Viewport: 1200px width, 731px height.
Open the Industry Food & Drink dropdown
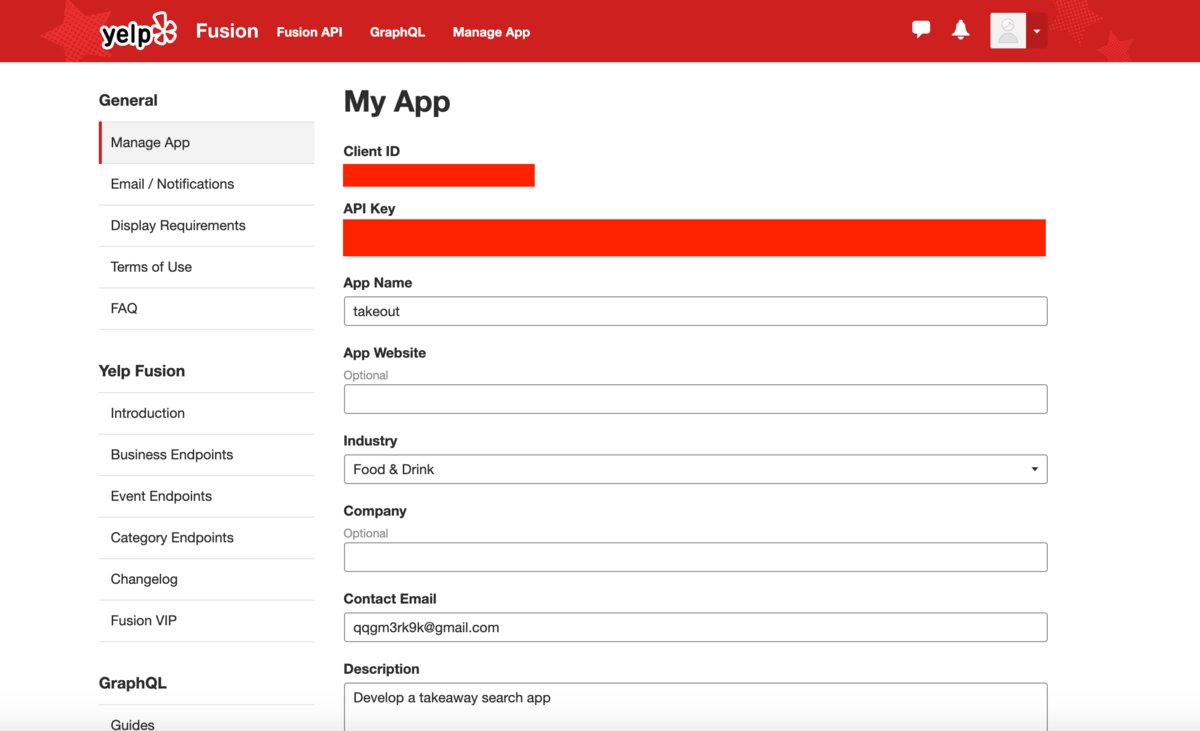click(x=695, y=469)
